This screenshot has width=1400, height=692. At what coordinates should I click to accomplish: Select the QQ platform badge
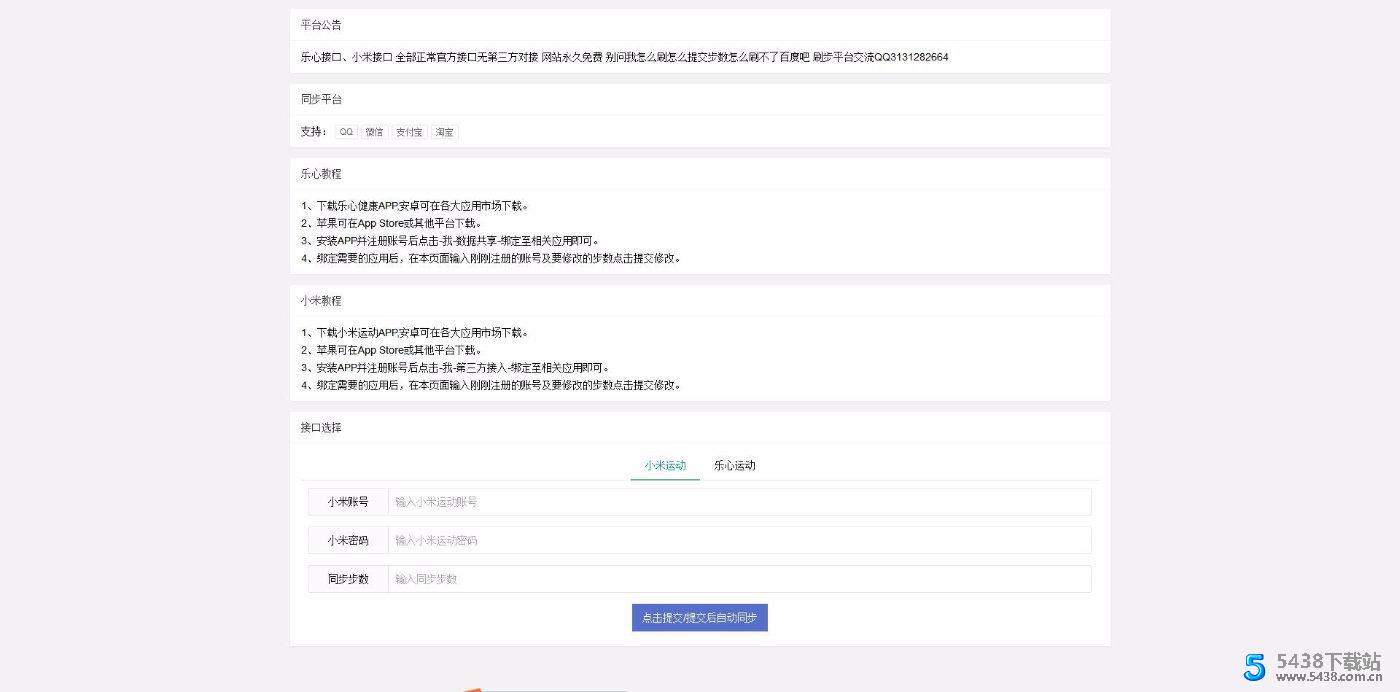pos(345,131)
